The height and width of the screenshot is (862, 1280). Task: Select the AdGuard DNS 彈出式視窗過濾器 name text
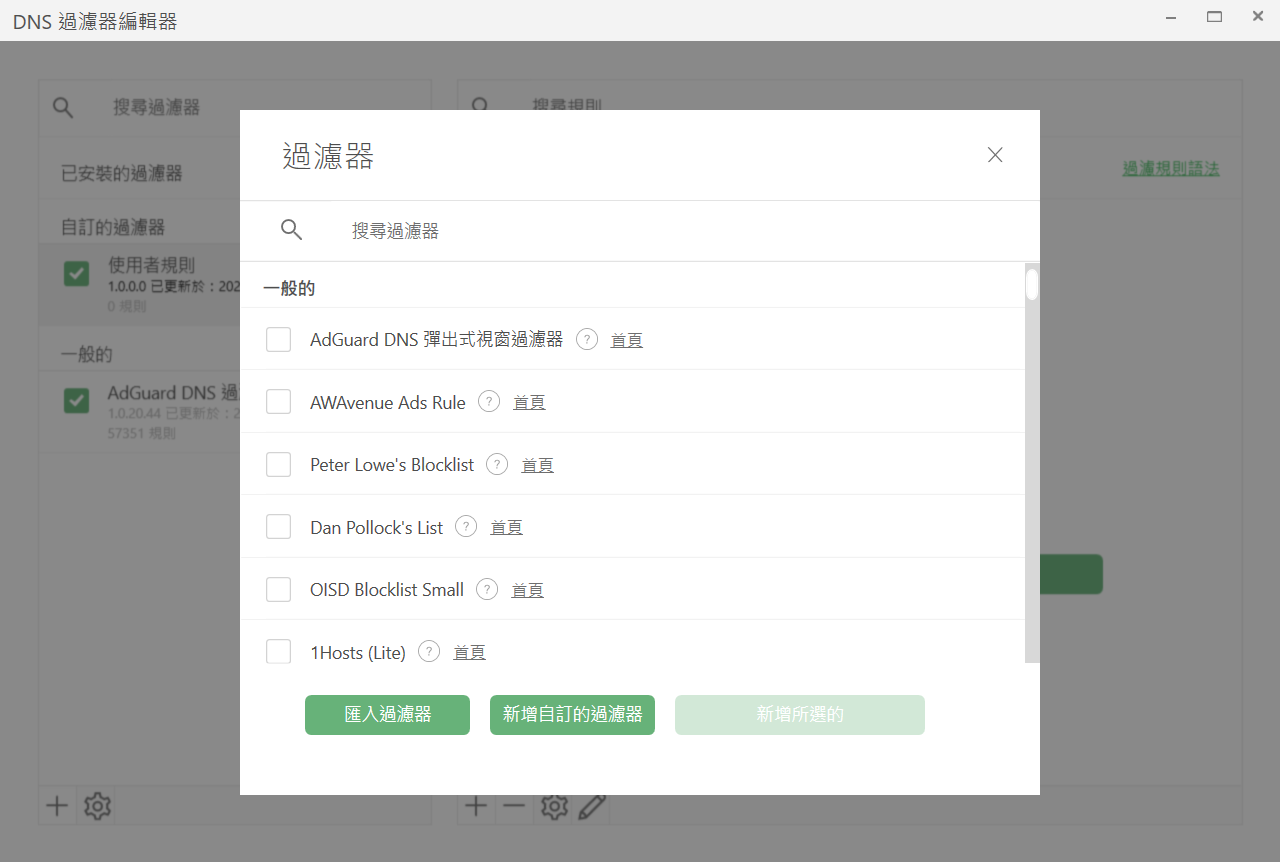pos(437,339)
